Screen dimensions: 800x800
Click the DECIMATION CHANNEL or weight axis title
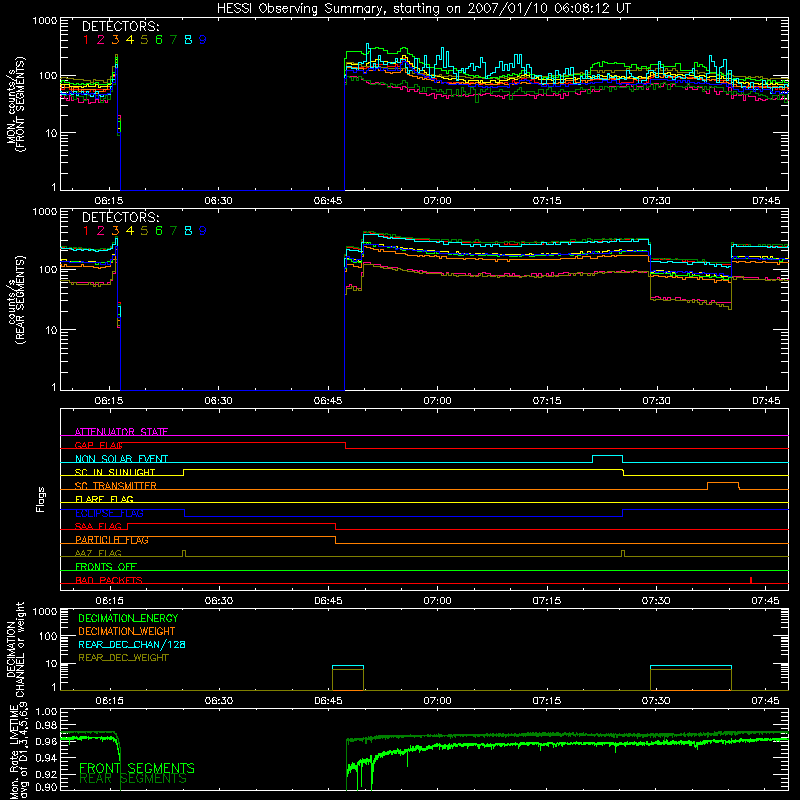(15, 649)
